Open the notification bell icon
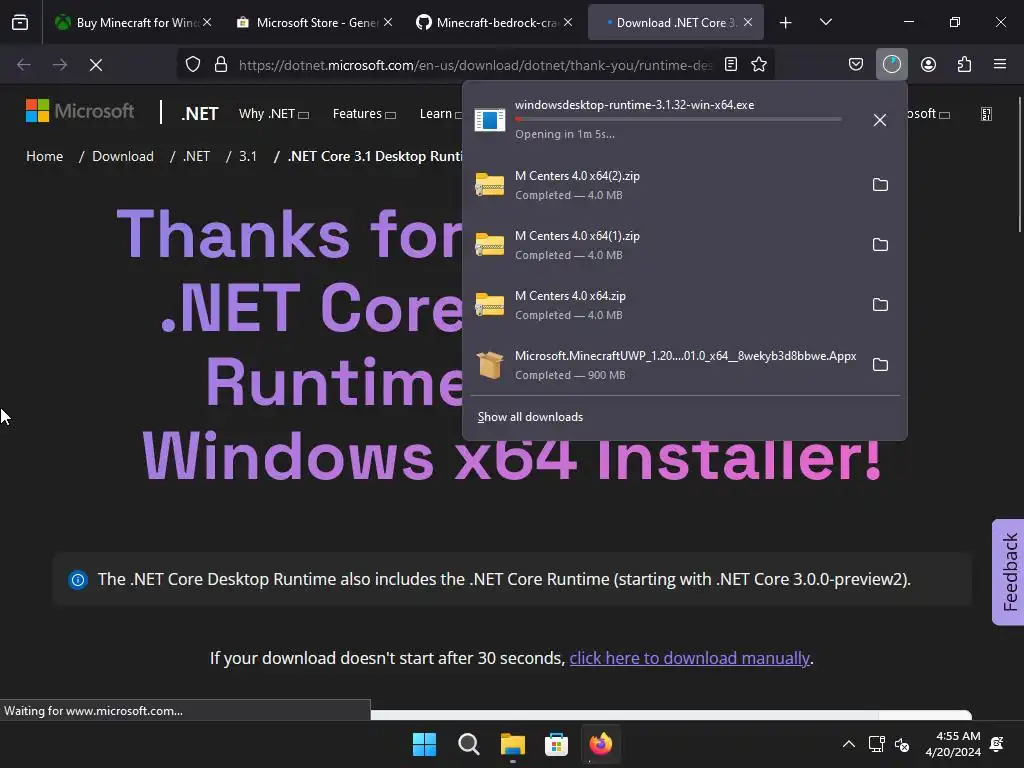Image resolution: width=1024 pixels, height=768 pixels. (x=997, y=744)
